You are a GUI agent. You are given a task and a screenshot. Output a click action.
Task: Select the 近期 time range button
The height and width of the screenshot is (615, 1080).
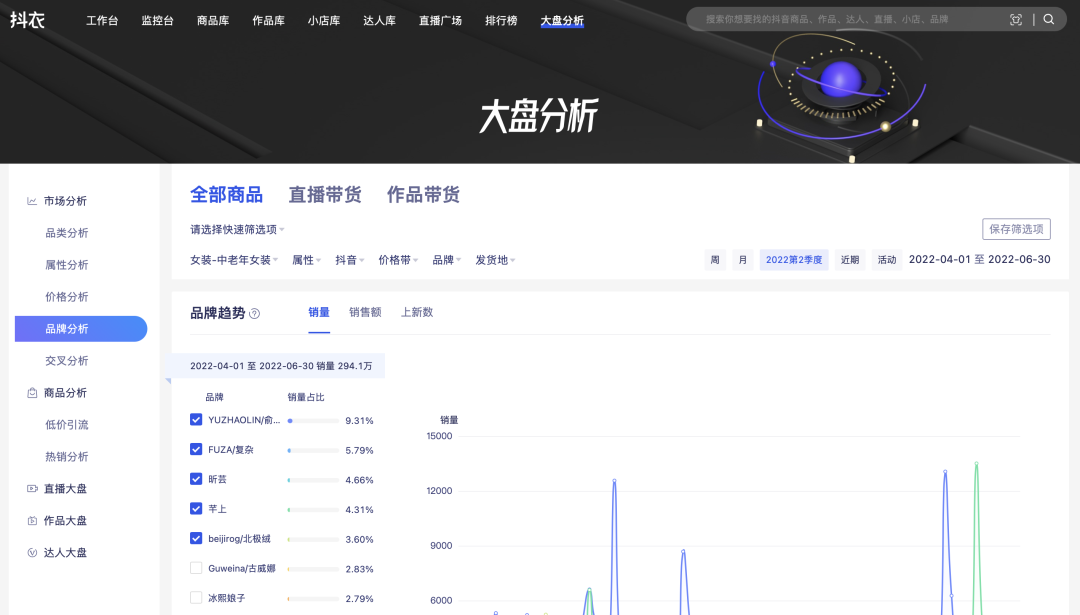849,260
